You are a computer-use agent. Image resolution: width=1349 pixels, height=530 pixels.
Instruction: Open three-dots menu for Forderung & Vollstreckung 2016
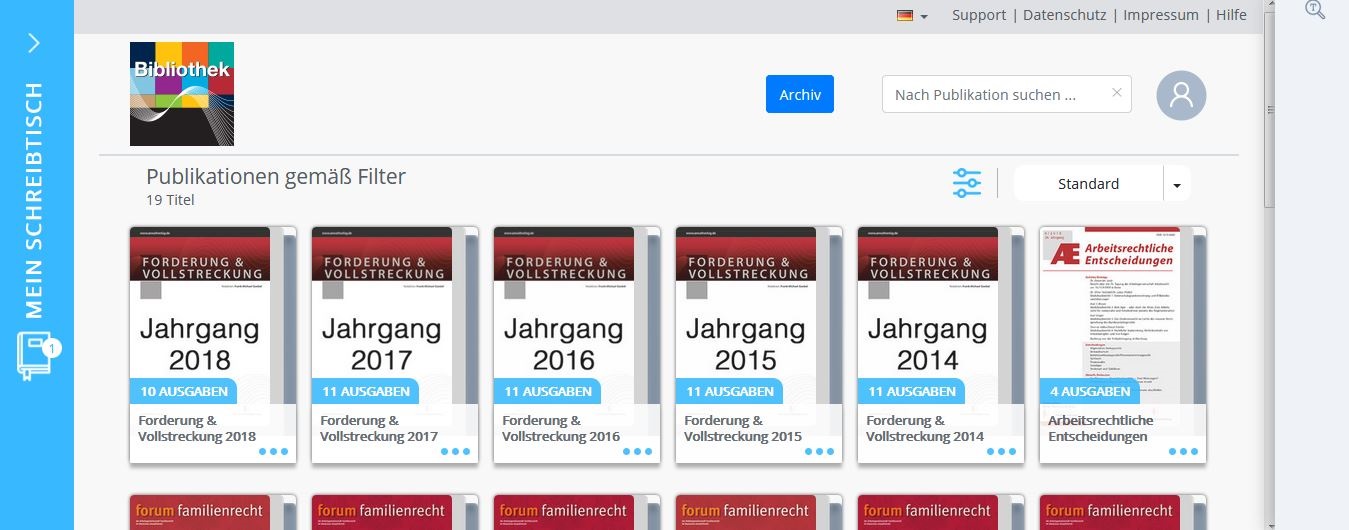click(x=637, y=451)
